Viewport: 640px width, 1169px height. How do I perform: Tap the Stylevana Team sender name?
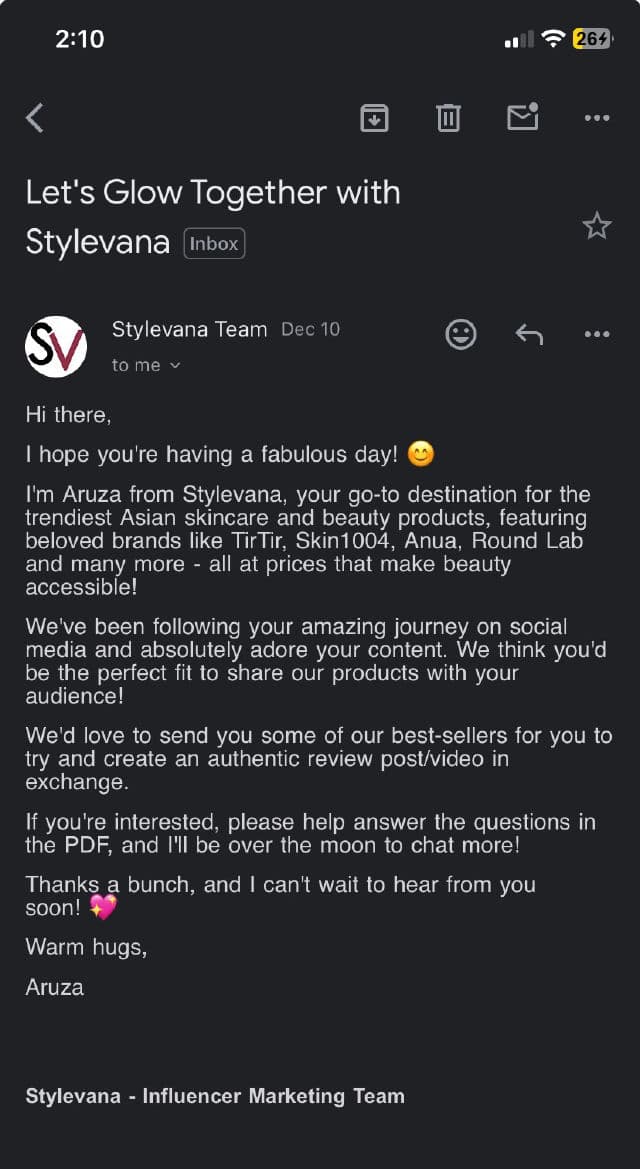[190, 329]
